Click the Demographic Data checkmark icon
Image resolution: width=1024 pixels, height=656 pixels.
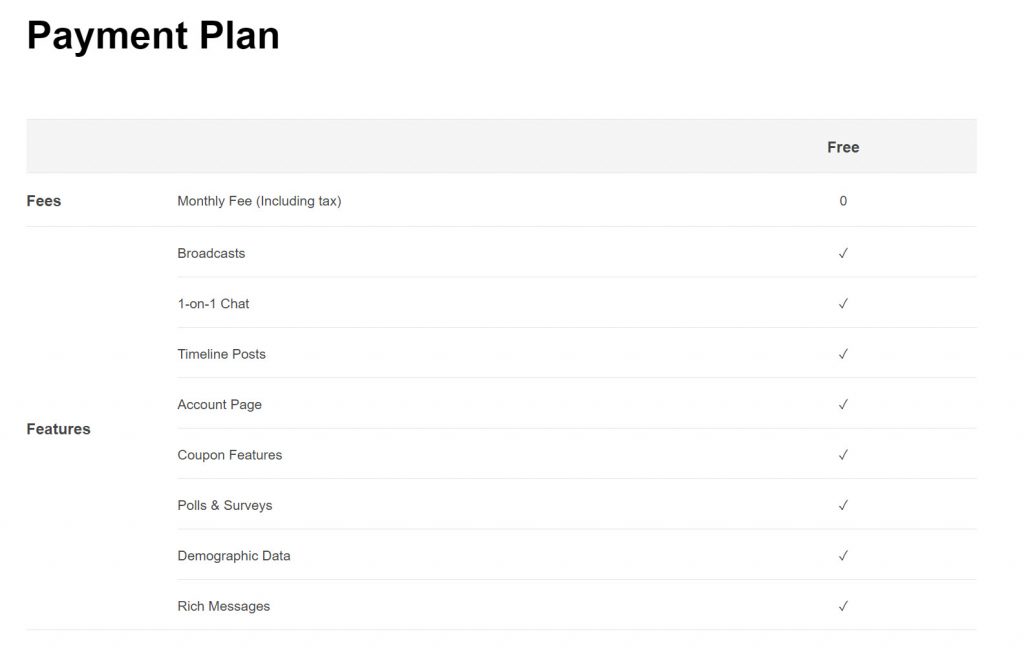[x=843, y=555]
